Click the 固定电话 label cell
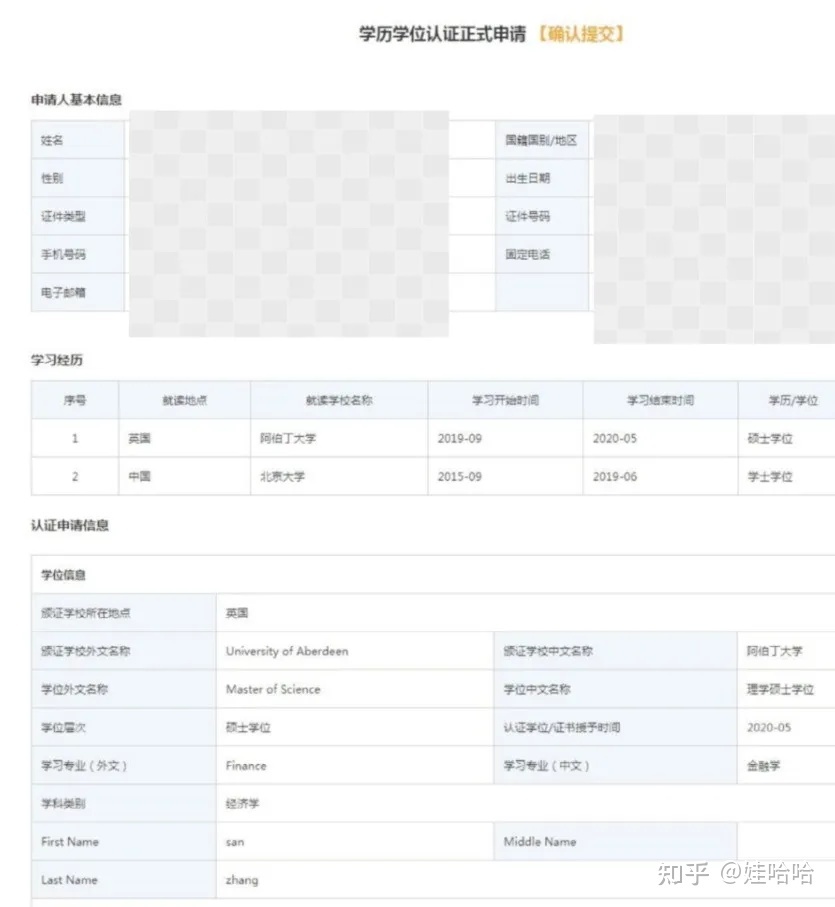This screenshot has width=835, height=907. pyautogui.click(x=542, y=255)
